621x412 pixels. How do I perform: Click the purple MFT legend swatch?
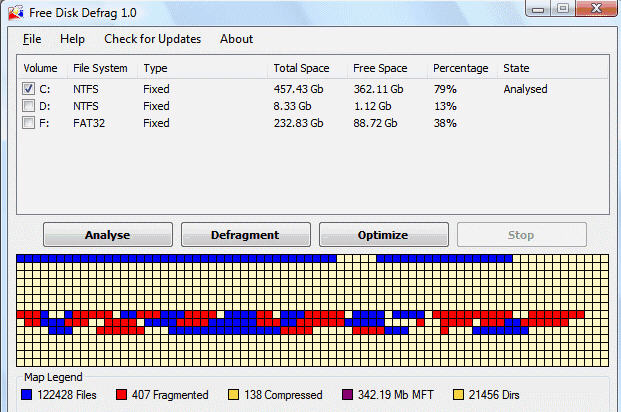pyautogui.click(x=348, y=395)
